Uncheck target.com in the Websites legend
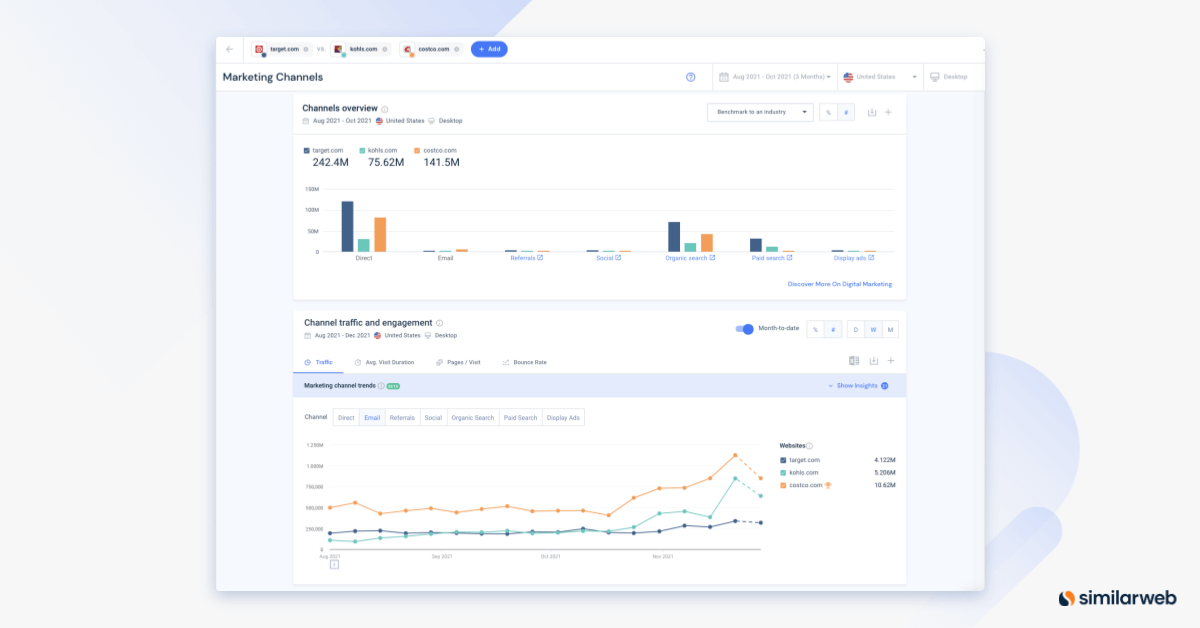Image resolution: width=1200 pixels, height=628 pixels. 783,460
